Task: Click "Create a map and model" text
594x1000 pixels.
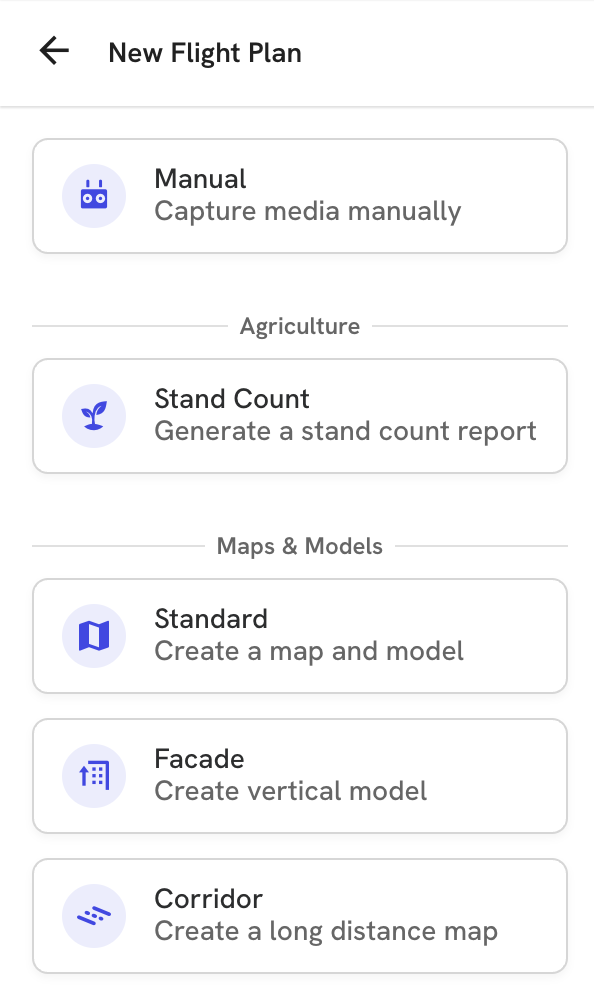Action: (x=309, y=652)
